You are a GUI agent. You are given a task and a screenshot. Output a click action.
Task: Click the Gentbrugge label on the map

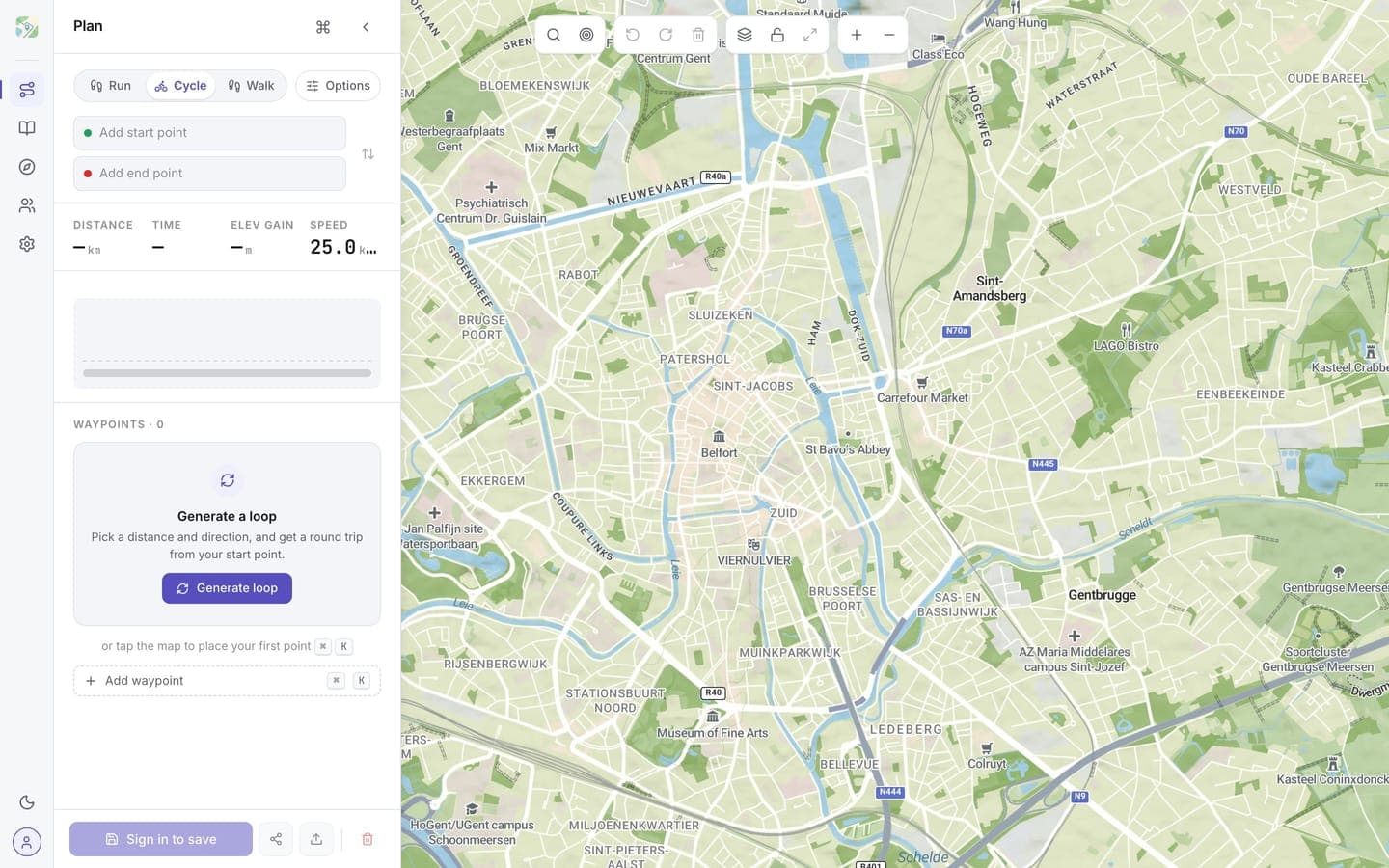coord(1102,595)
